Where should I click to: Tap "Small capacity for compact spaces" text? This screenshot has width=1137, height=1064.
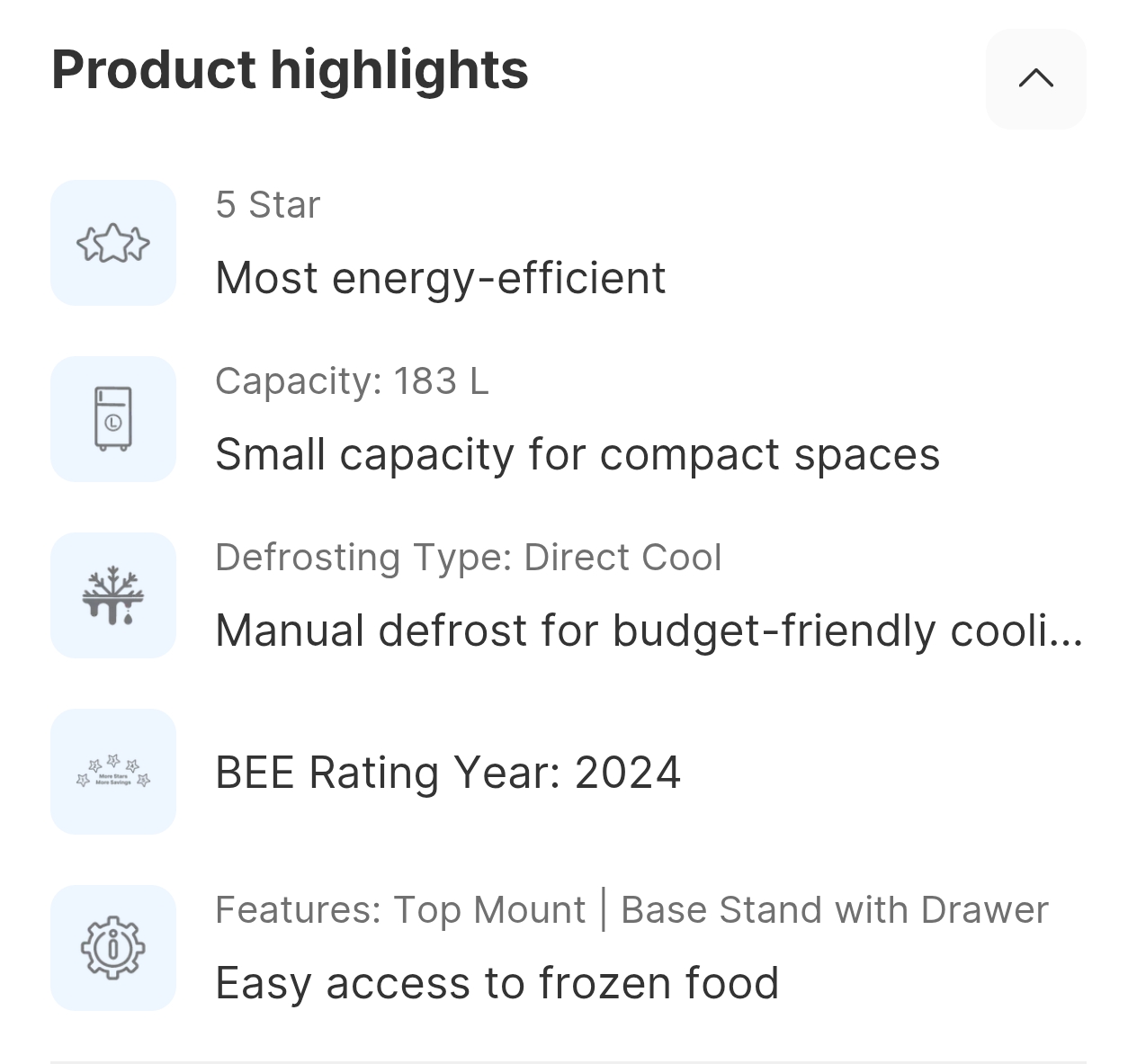pos(577,454)
